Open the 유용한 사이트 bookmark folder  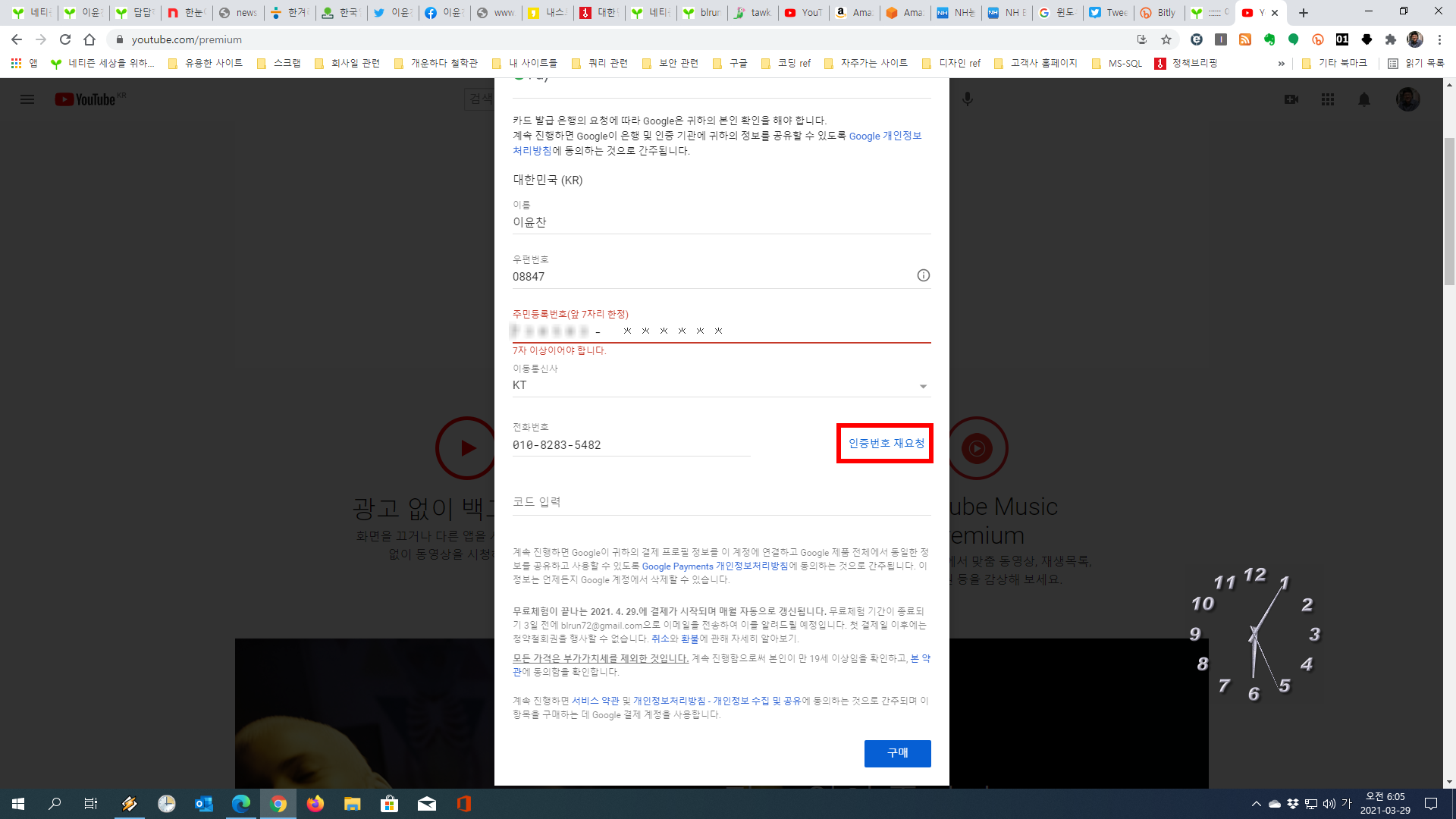[206, 64]
